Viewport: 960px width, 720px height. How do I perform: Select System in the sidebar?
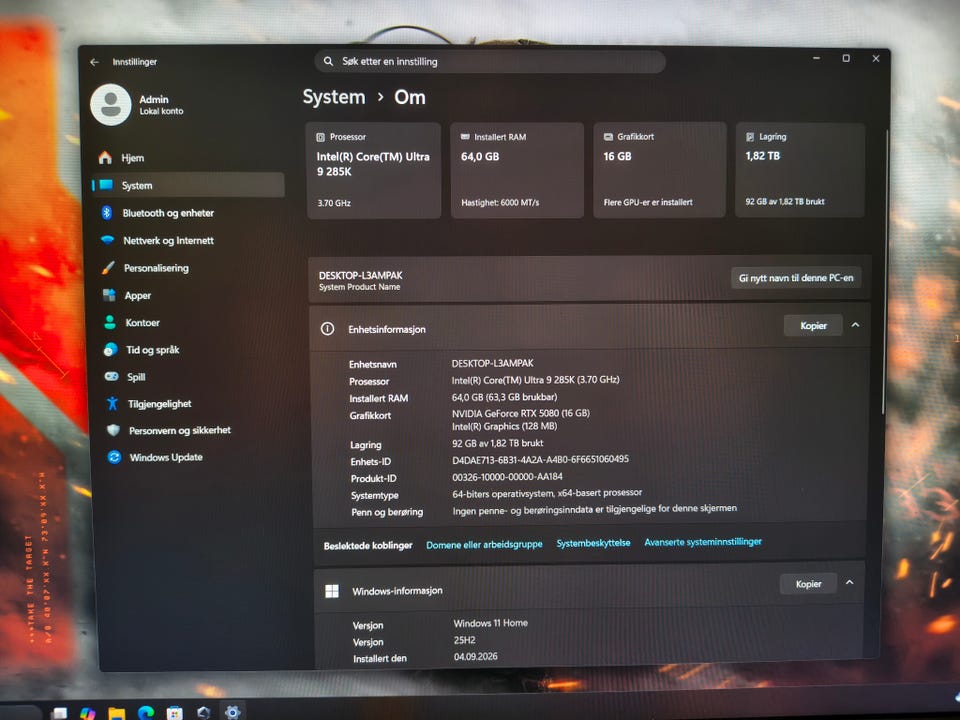point(187,185)
